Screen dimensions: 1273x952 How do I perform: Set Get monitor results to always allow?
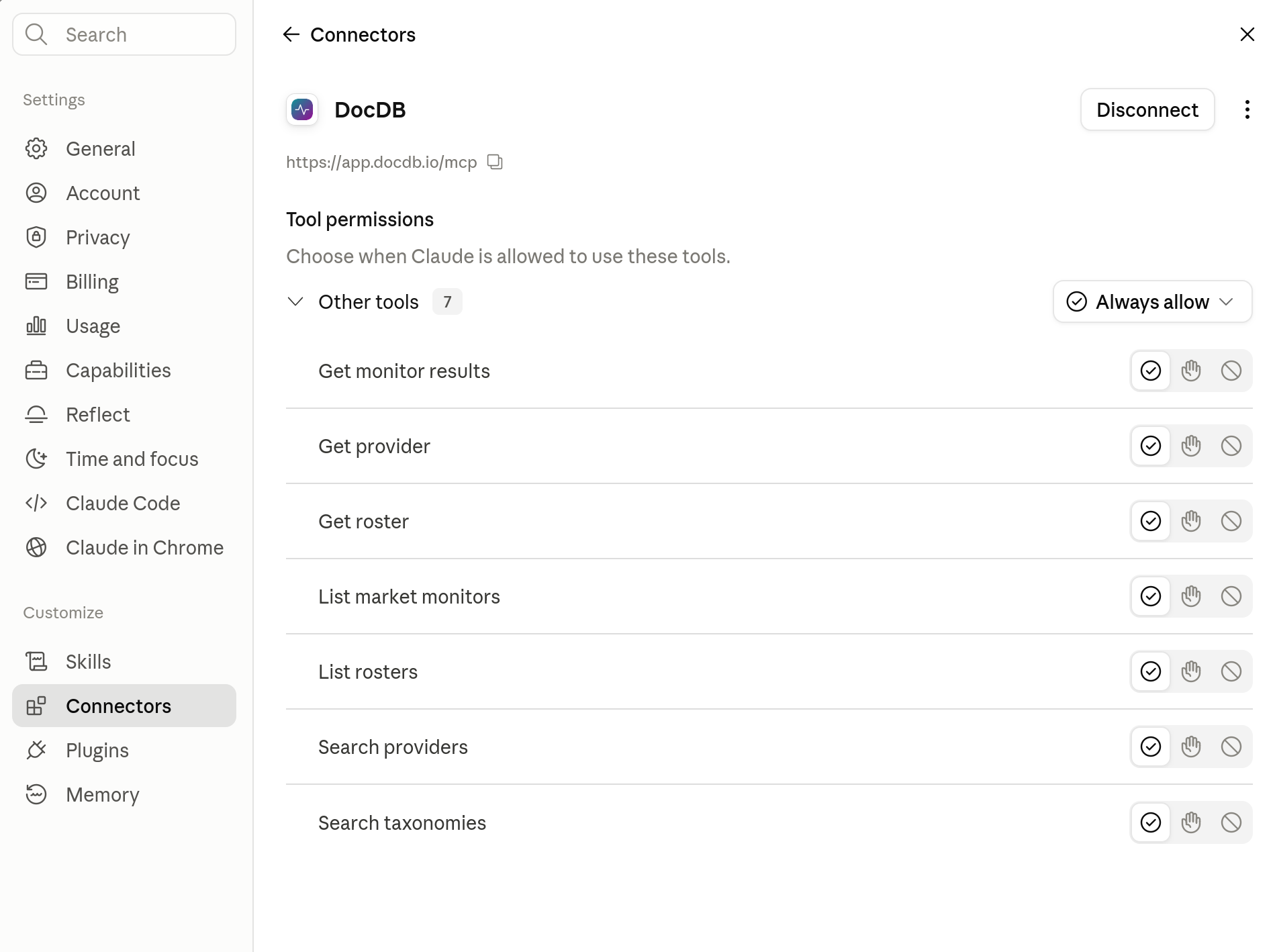1151,371
